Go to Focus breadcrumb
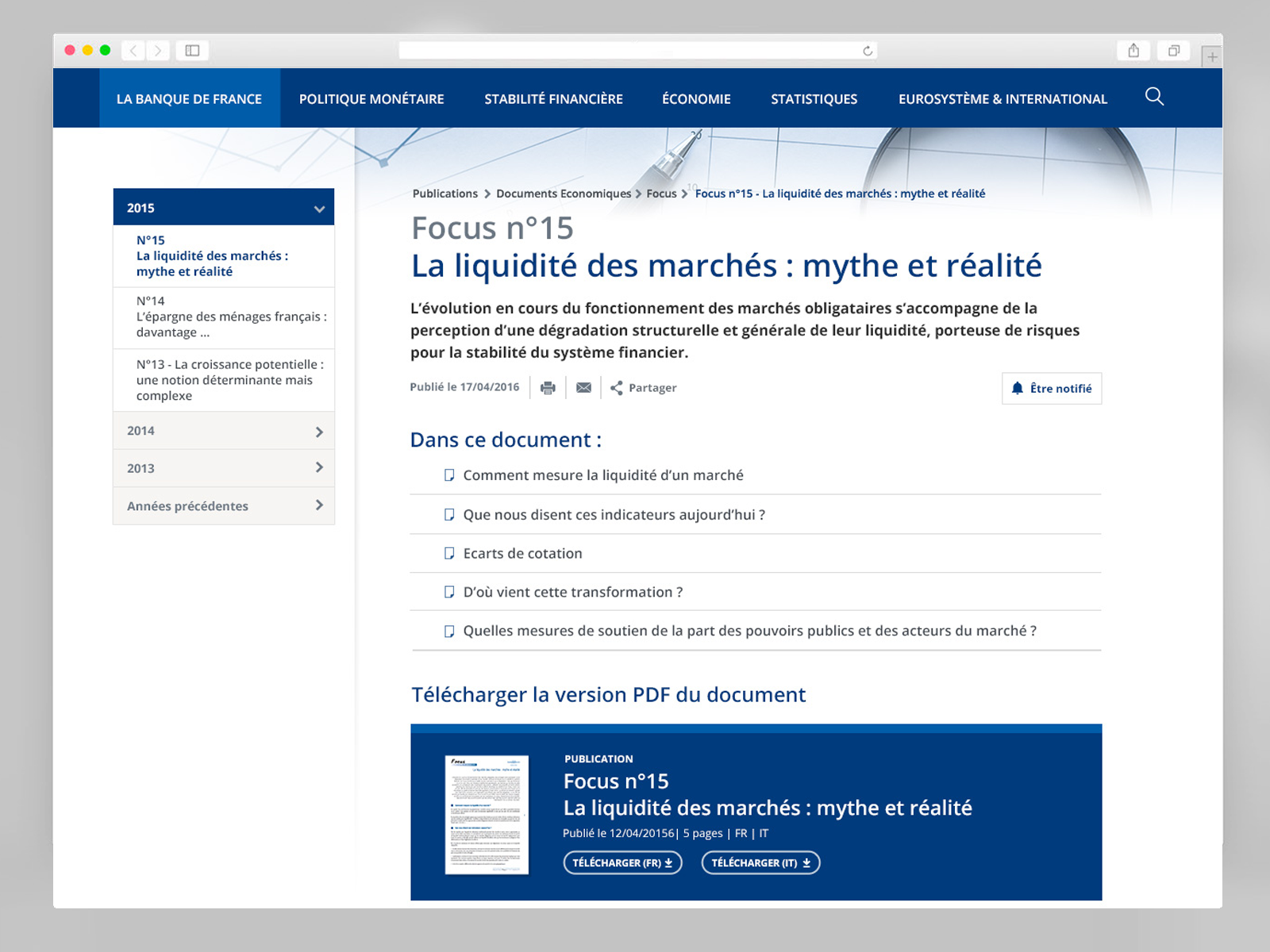The image size is (1270, 952). click(661, 194)
